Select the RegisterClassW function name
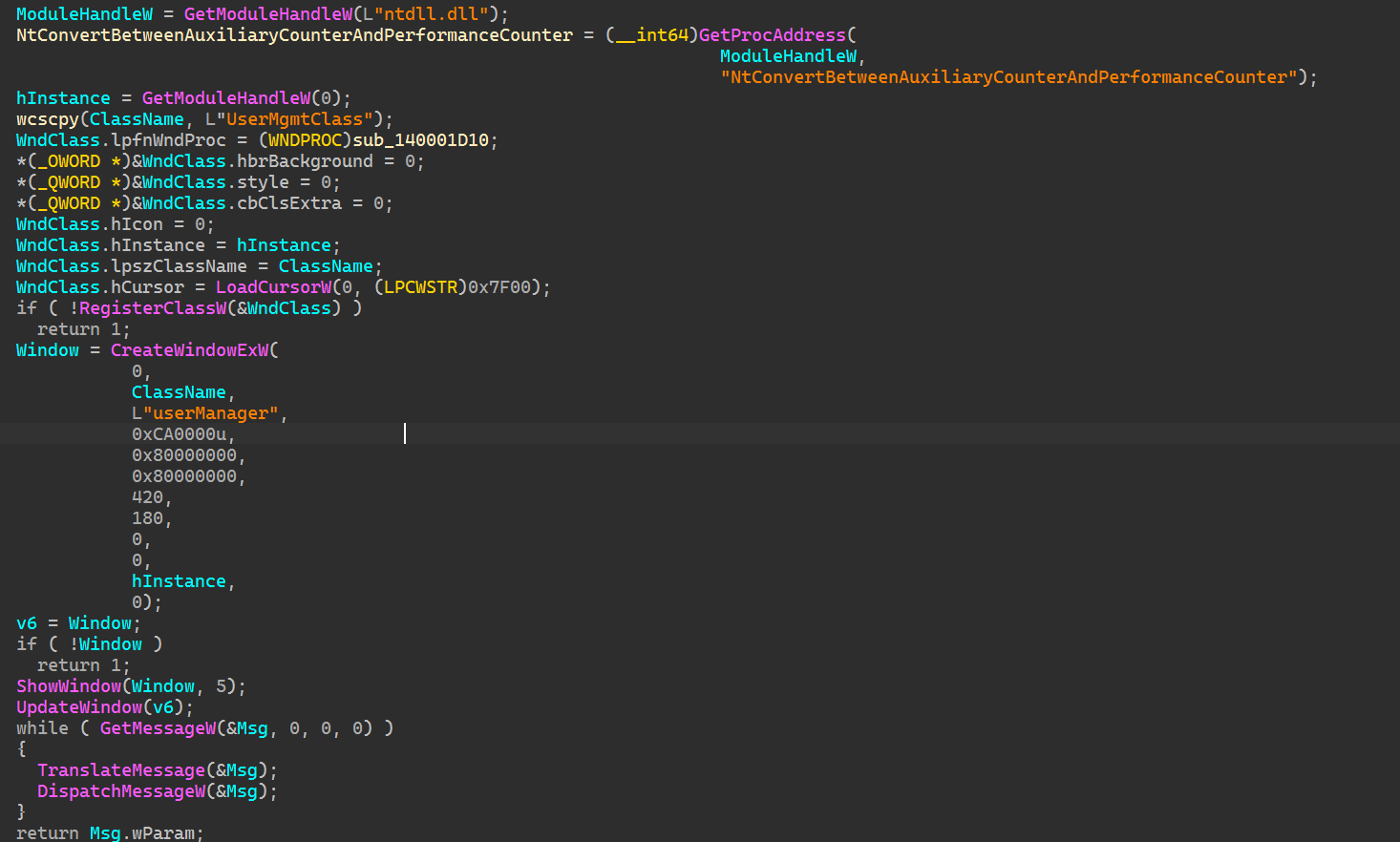Image resolution: width=1400 pixels, height=842 pixels. tap(153, 308)
